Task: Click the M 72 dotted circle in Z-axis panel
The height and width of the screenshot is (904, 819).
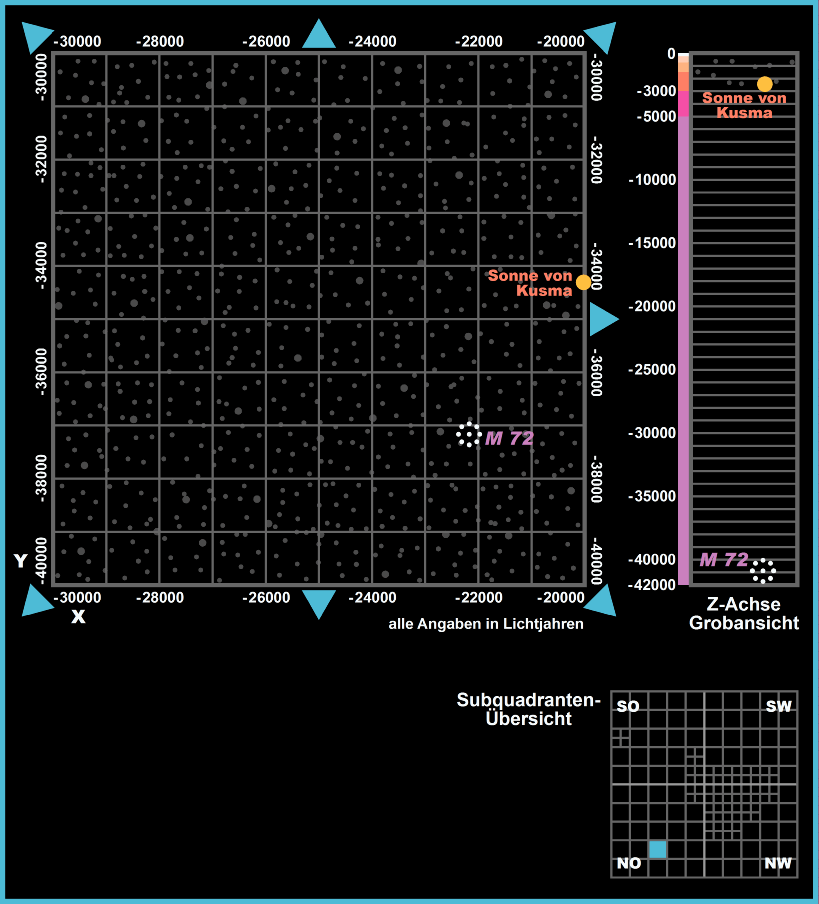Action: coord(763,570)
